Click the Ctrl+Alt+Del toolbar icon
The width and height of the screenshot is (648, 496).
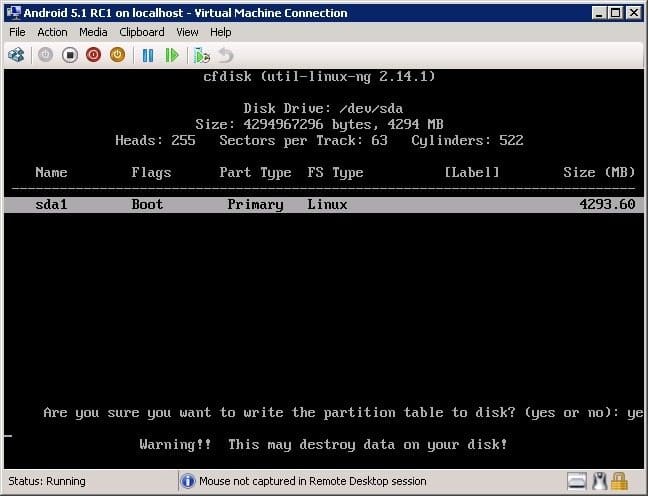[x=16, y=55]
